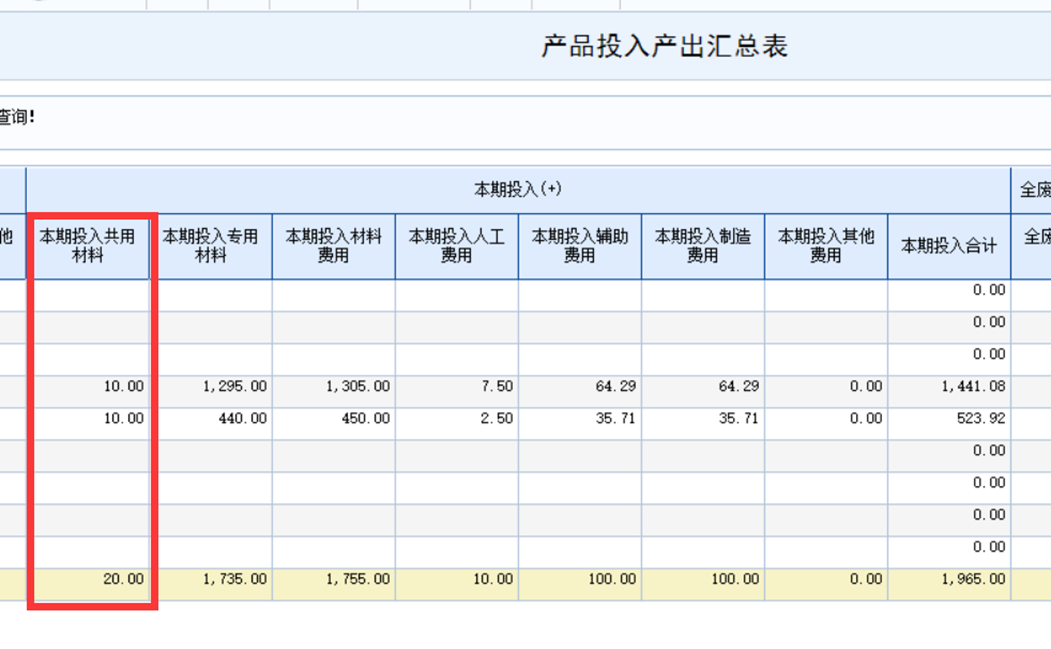The image size is (1051, 649).
Task: Click 64.29 in the 制造费用 column
Action: (703, 392)
